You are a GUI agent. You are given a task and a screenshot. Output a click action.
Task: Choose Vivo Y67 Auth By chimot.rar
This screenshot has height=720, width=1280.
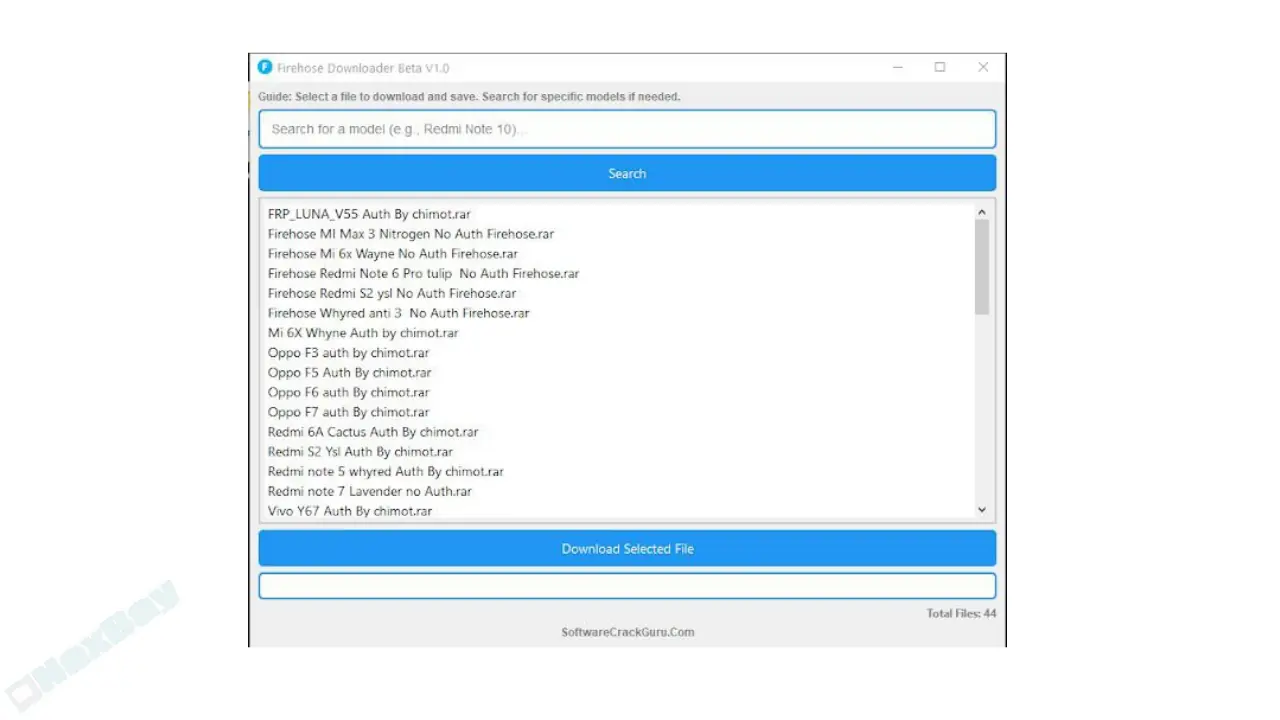tap(349, 511)
